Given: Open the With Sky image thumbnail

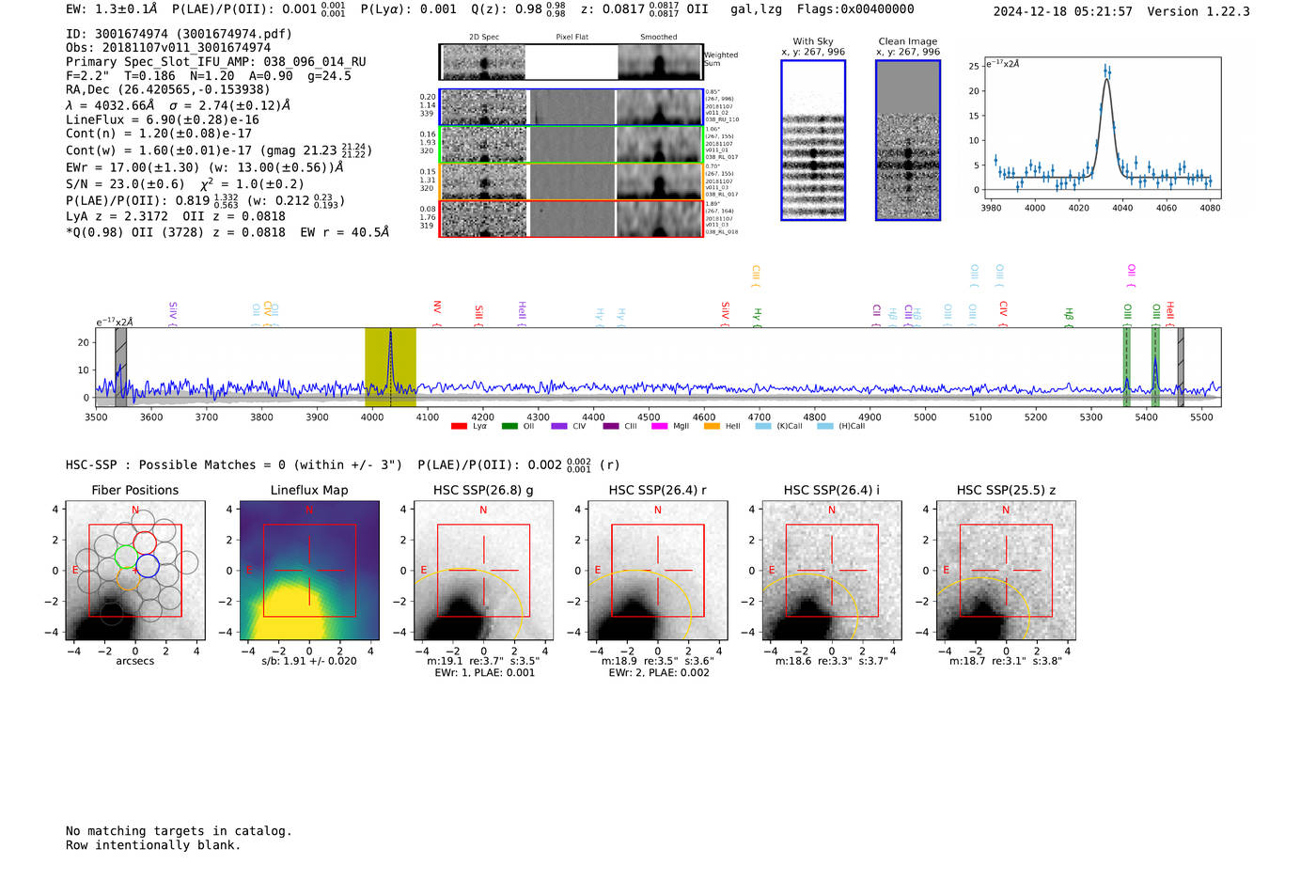Looking at the screenshot, I should (813, 140).
